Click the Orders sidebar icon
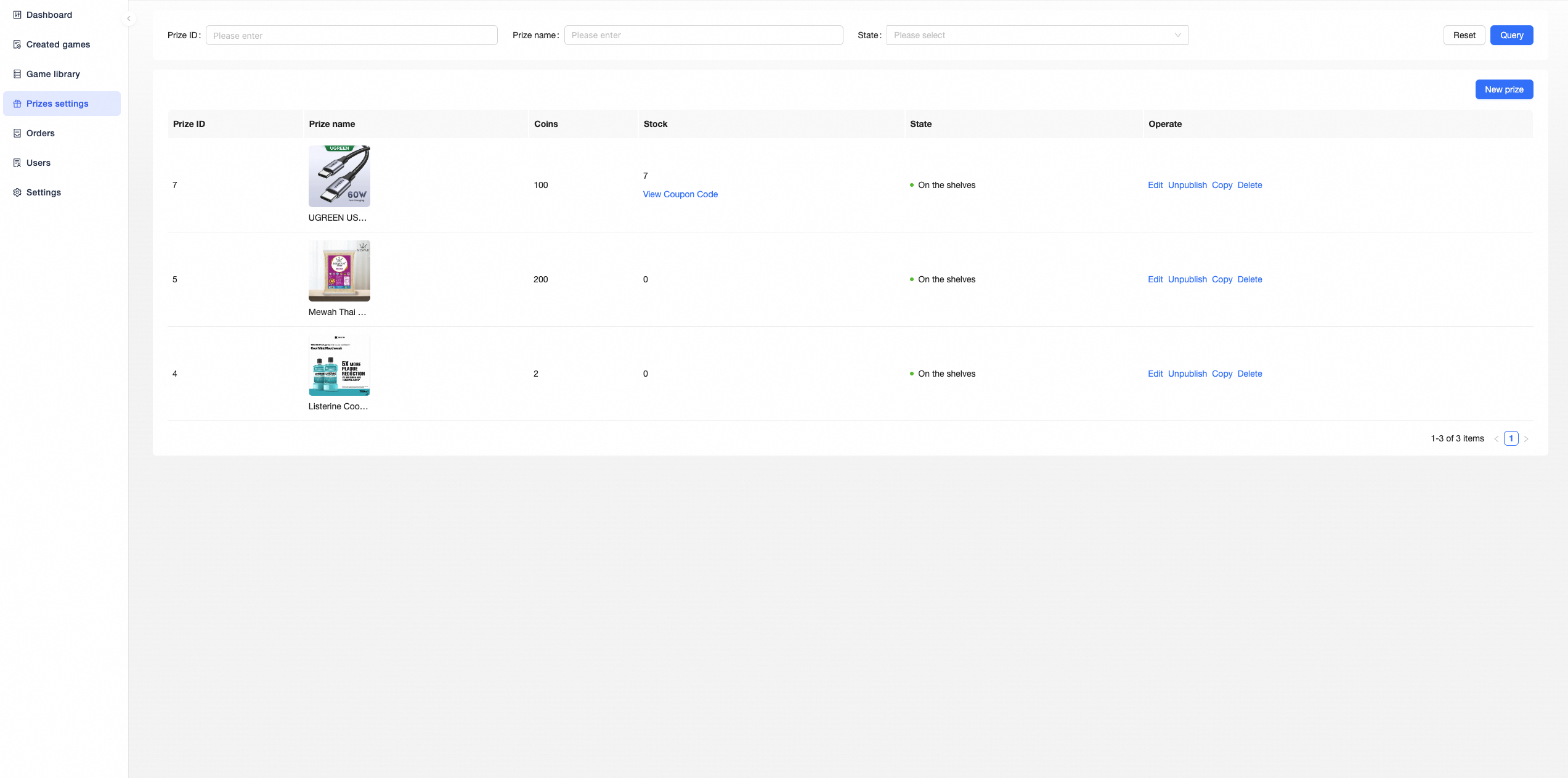The width and height of the screenshot is (1568, 778). coord(17,133)
